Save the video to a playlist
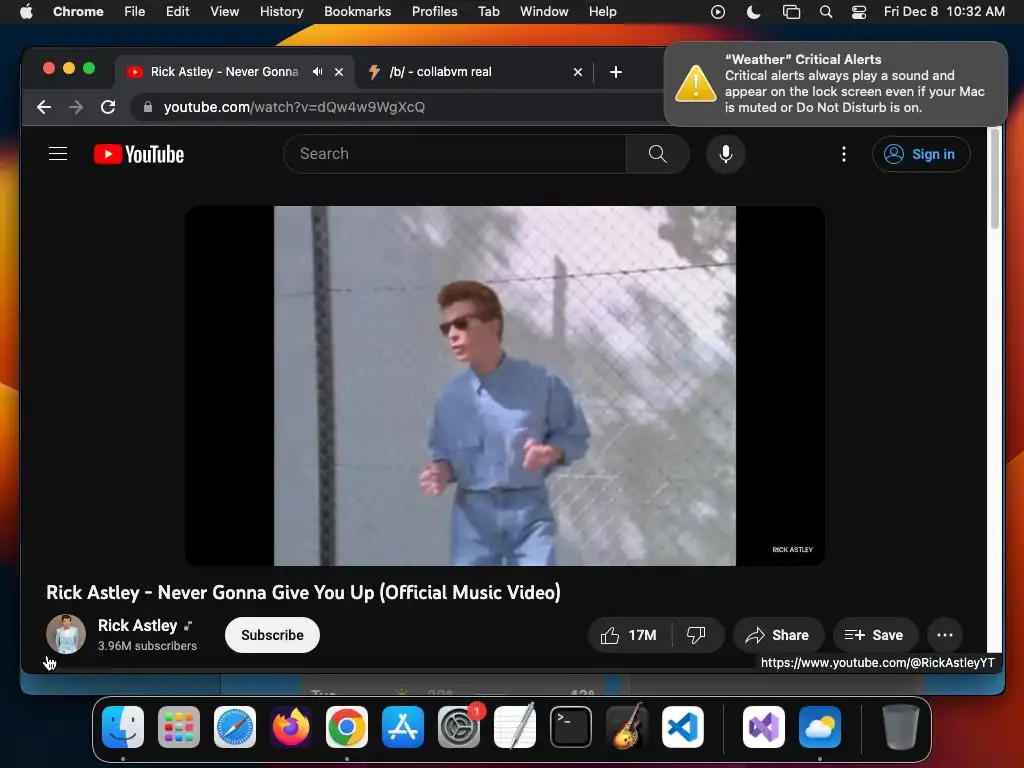1024x768 pixels. pos(874,635)
